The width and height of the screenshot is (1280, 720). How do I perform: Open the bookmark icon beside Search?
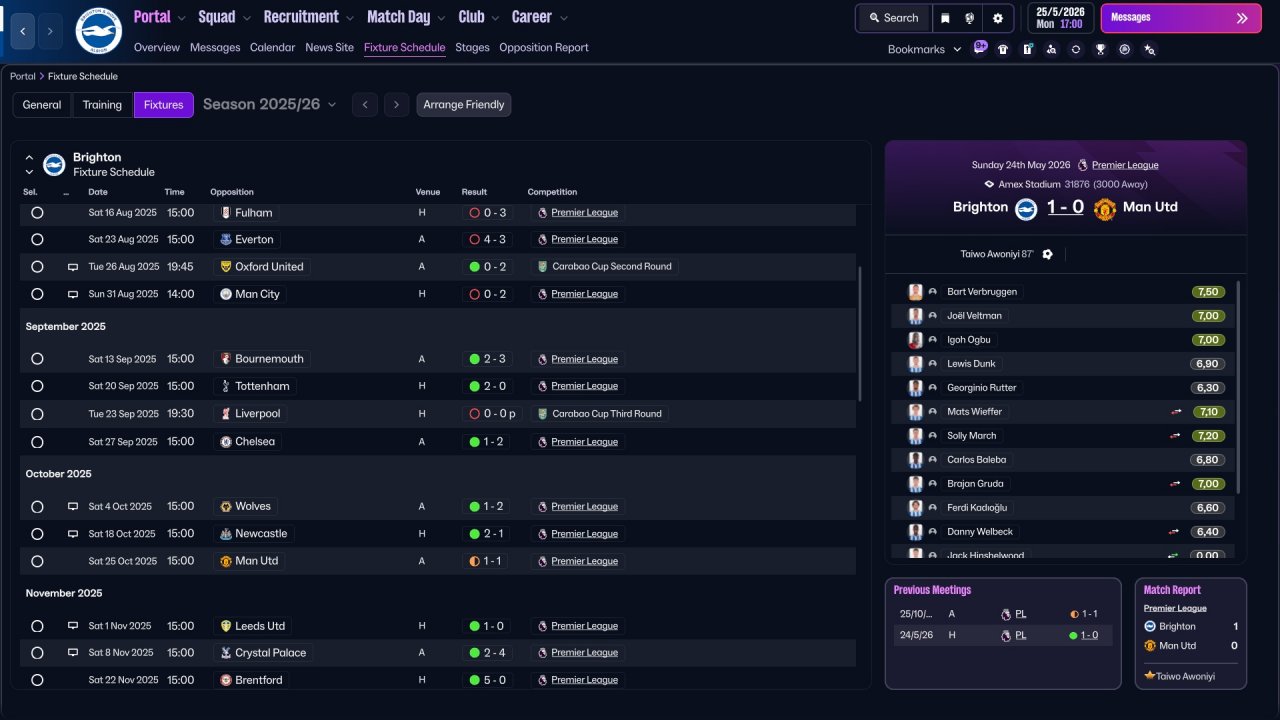946,18
